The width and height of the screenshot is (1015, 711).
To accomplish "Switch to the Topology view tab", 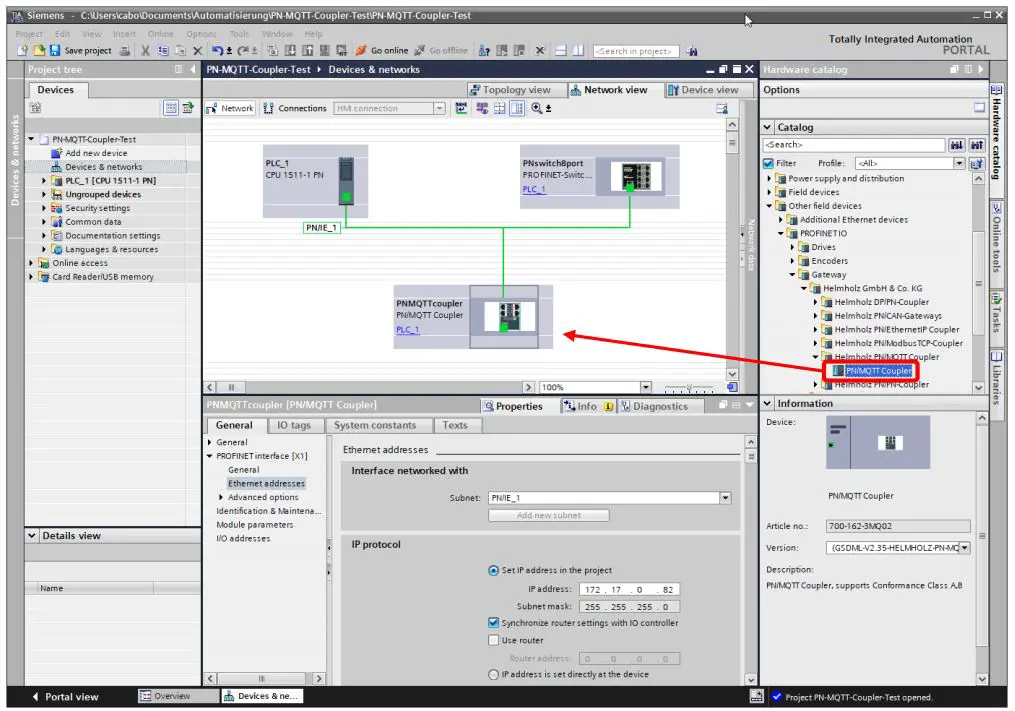I will (510, 90).
